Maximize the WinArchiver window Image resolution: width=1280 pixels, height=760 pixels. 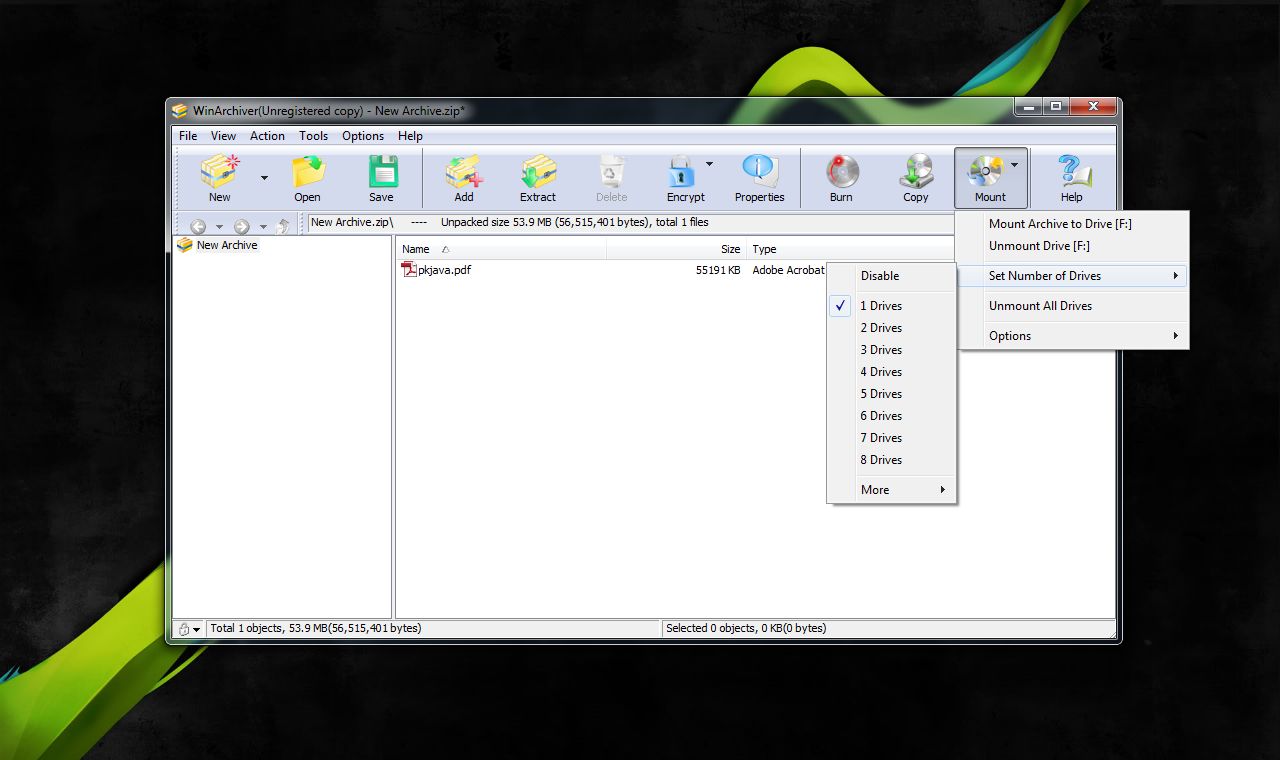(1057, 106)
